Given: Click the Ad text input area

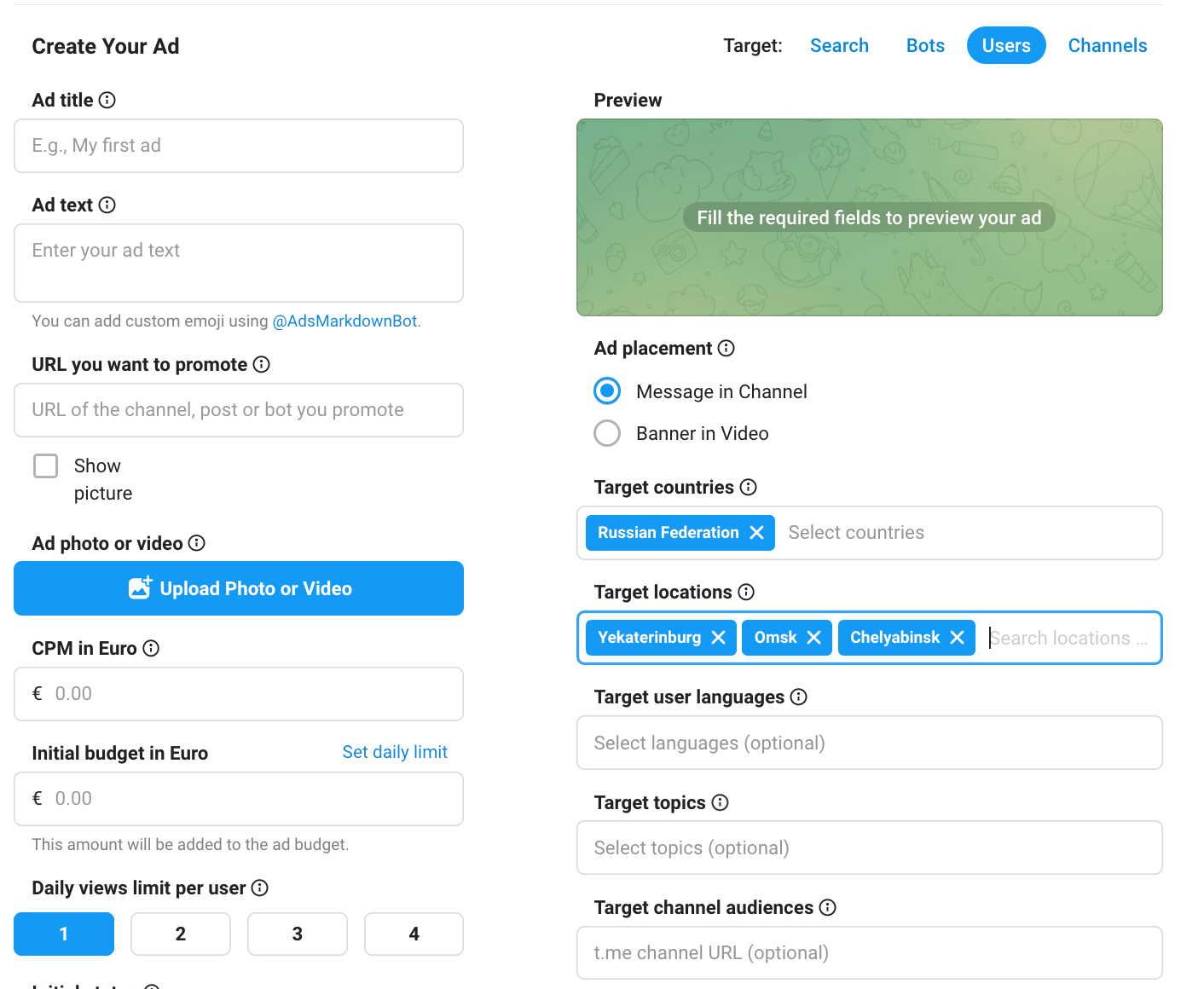Looking at the screenshot, I should pyautogui.click(x=239, y=263).
